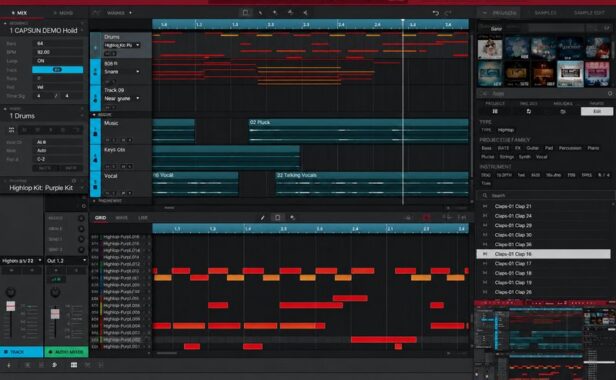Viewport: 616px width, 380px height.
Task: Open the SAMPLES tab
Action: 546,13
